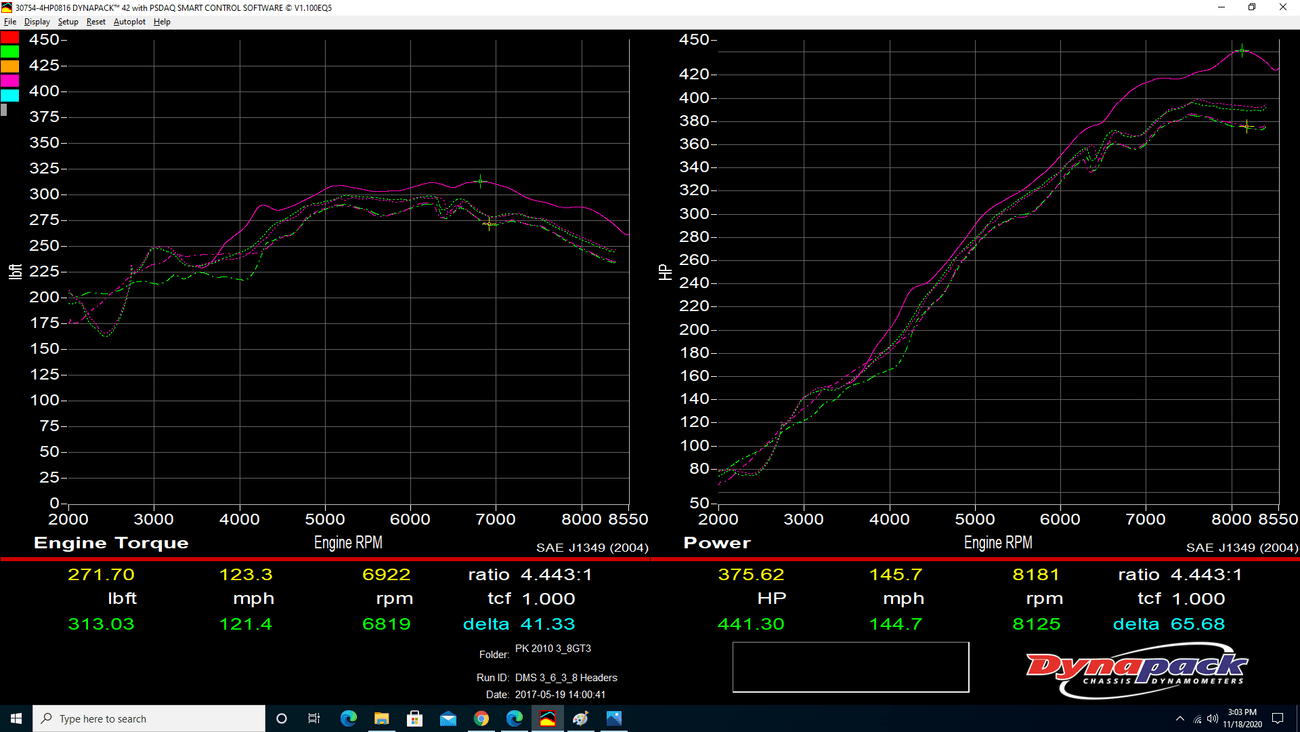Launch Google Chrome from the taskbar
Image resolution: width=1300 pixels, height=732 pixels.
click(481, 718)
